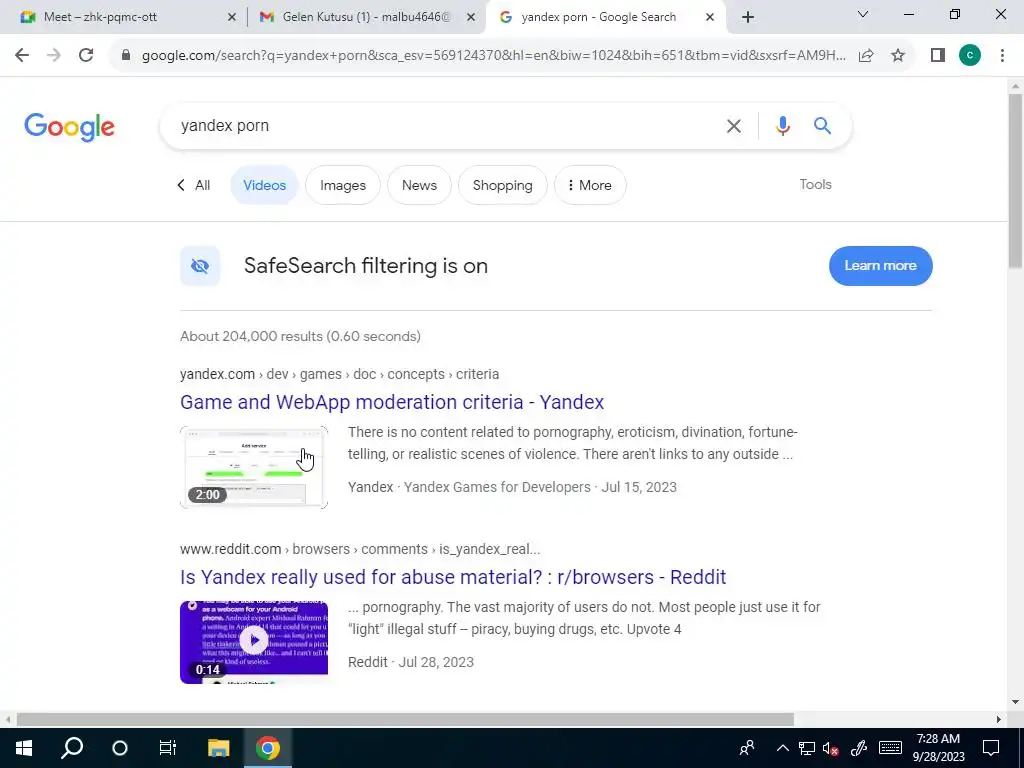Click the address bar URL

493,56
